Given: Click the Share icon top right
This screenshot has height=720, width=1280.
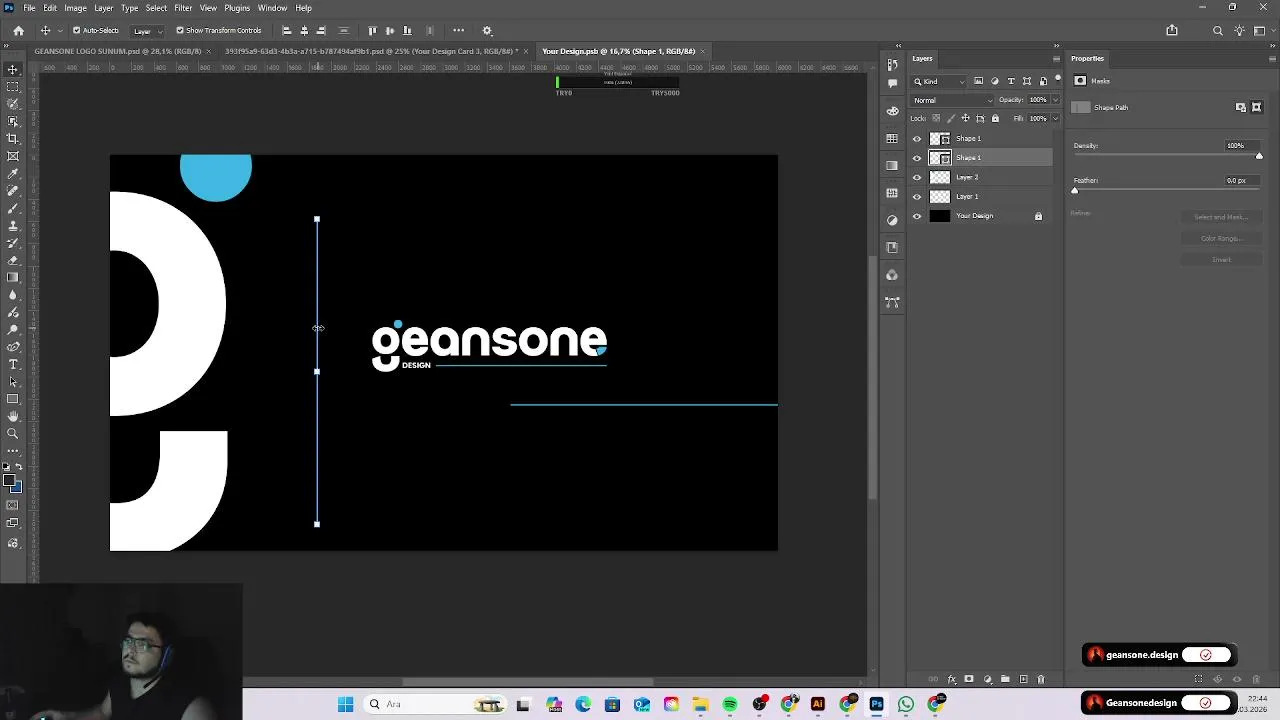Looking at the screenshot, I should tap(1172, 31).
